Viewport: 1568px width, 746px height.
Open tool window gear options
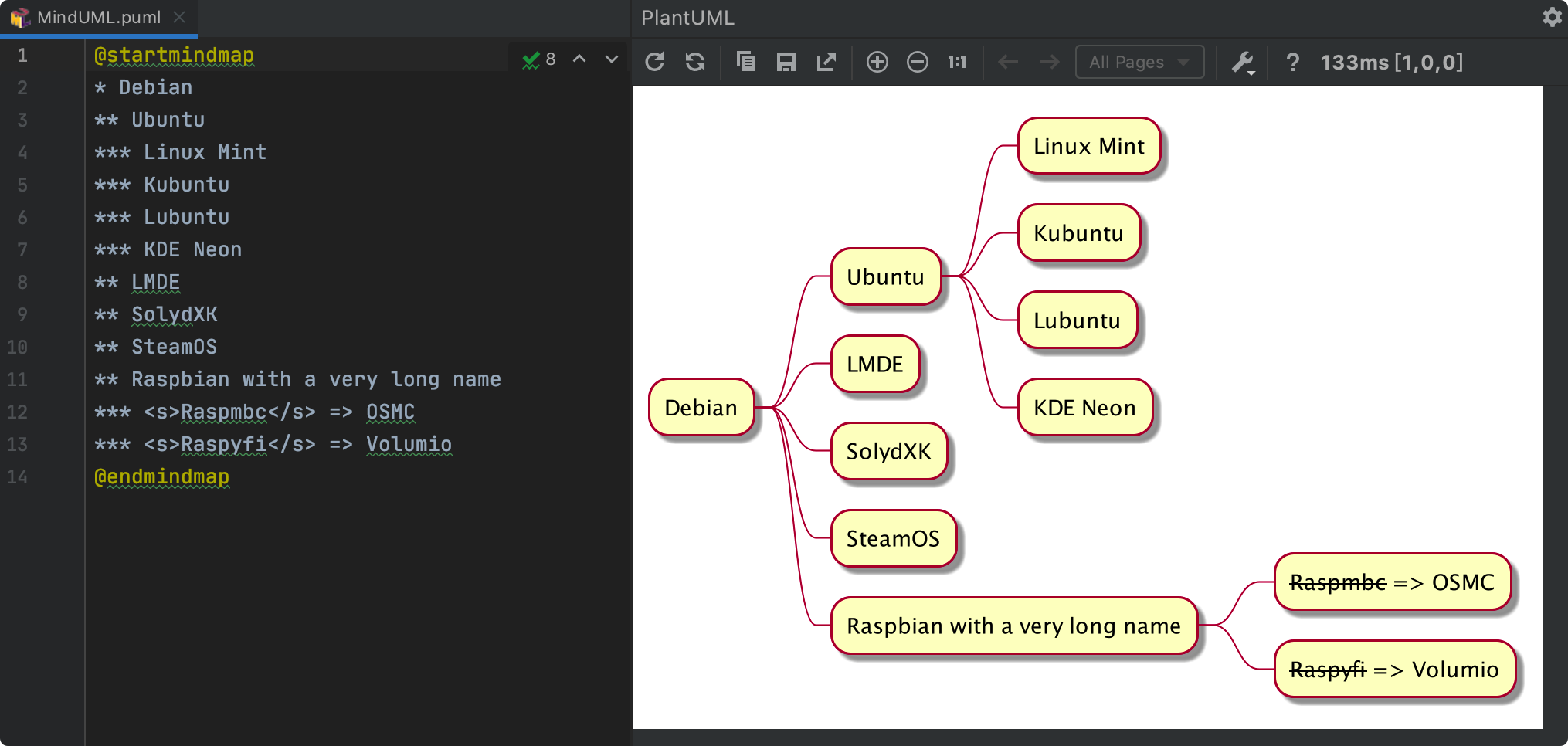(x=1552, y=17)
